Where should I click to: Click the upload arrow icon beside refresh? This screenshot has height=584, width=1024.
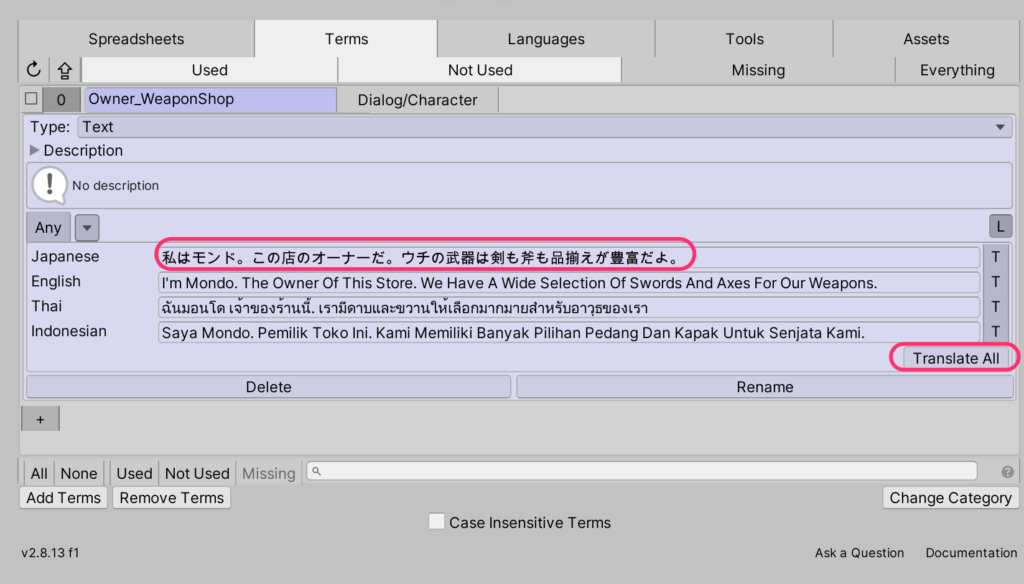tap(64, 70)
